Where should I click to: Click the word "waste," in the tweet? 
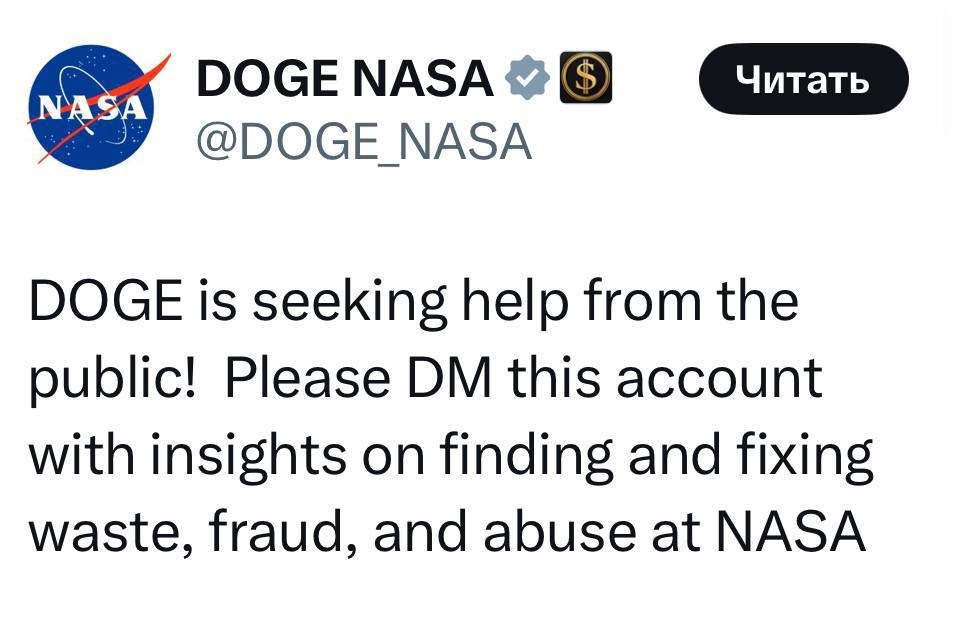[104, 532]
